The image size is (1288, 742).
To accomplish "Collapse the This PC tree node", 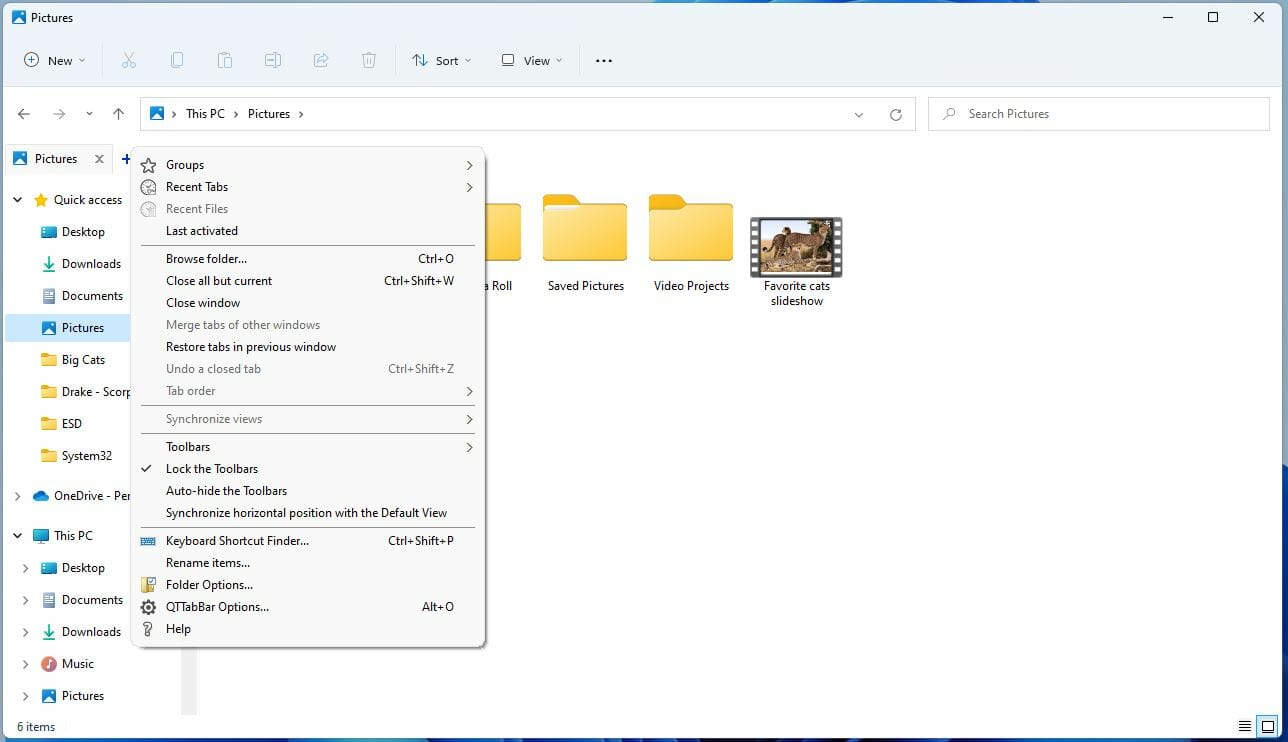I will [17, 535].
